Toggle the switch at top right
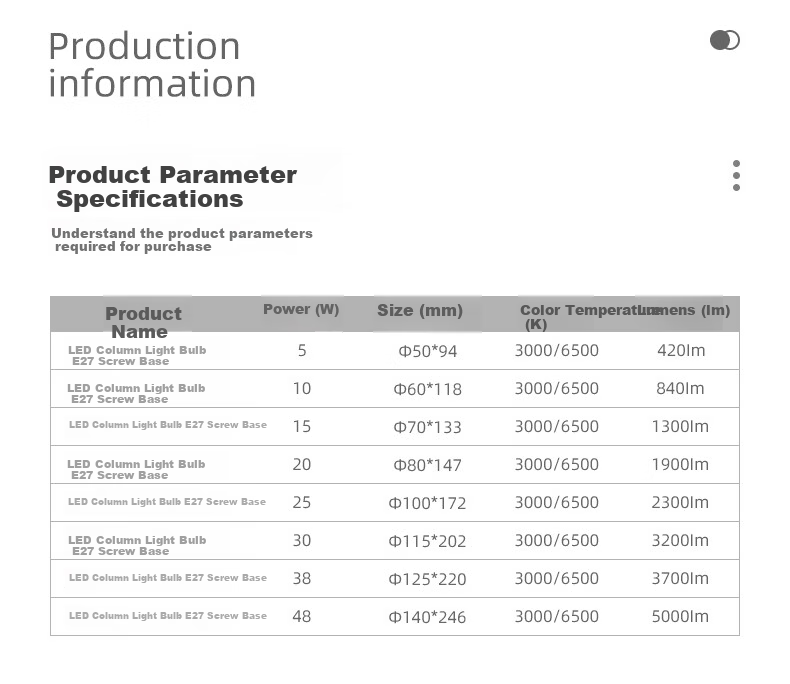The image size is (790, 684). coord(725,40)
